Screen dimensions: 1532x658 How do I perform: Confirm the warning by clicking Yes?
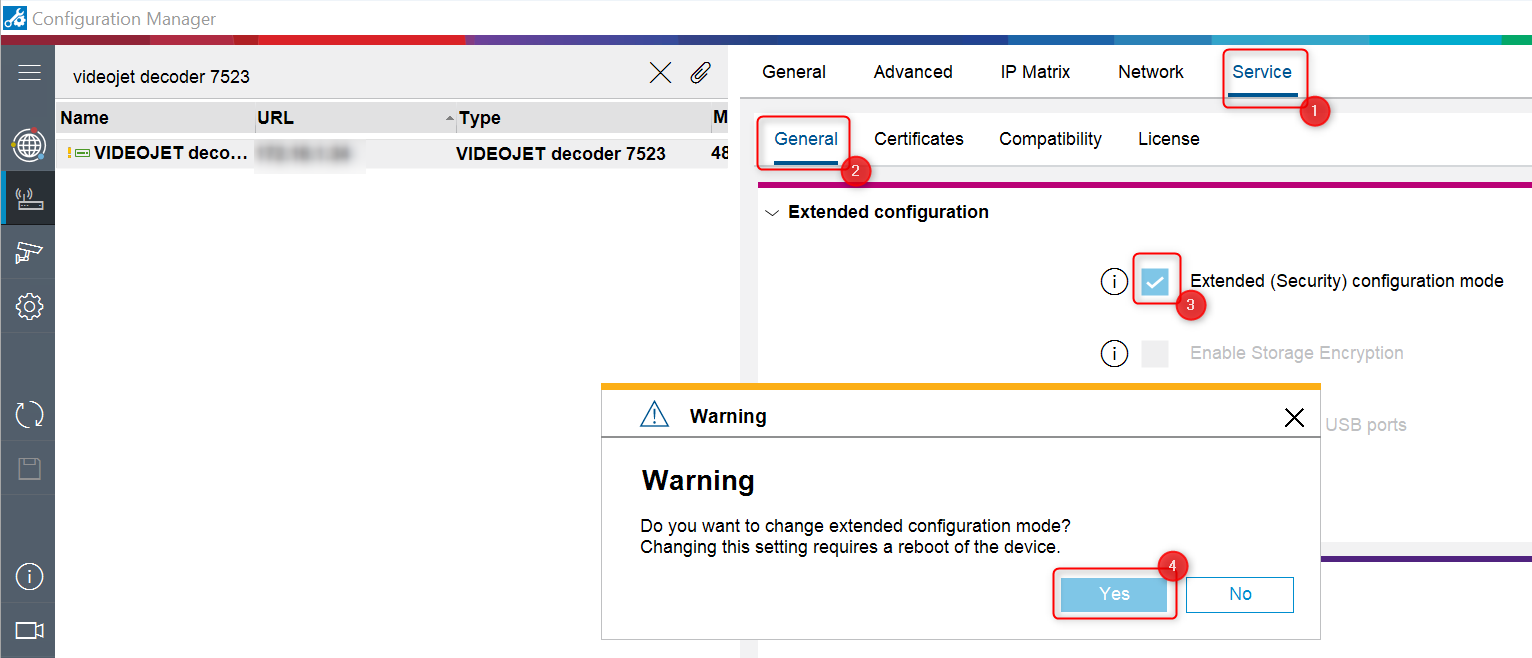[x=1113, y=593]
